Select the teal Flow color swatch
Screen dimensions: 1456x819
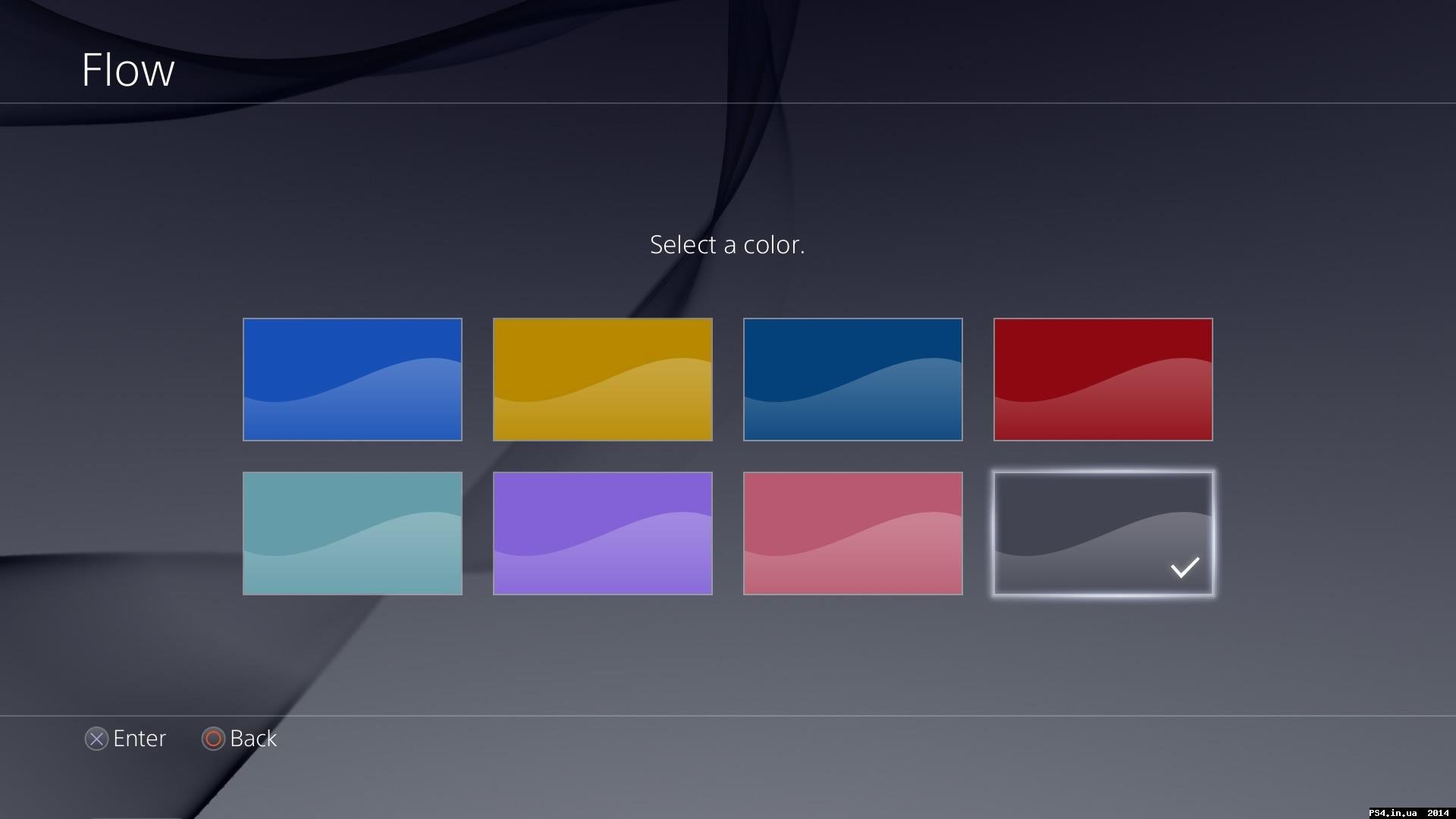pyautogui.click(x=352, y=532)
